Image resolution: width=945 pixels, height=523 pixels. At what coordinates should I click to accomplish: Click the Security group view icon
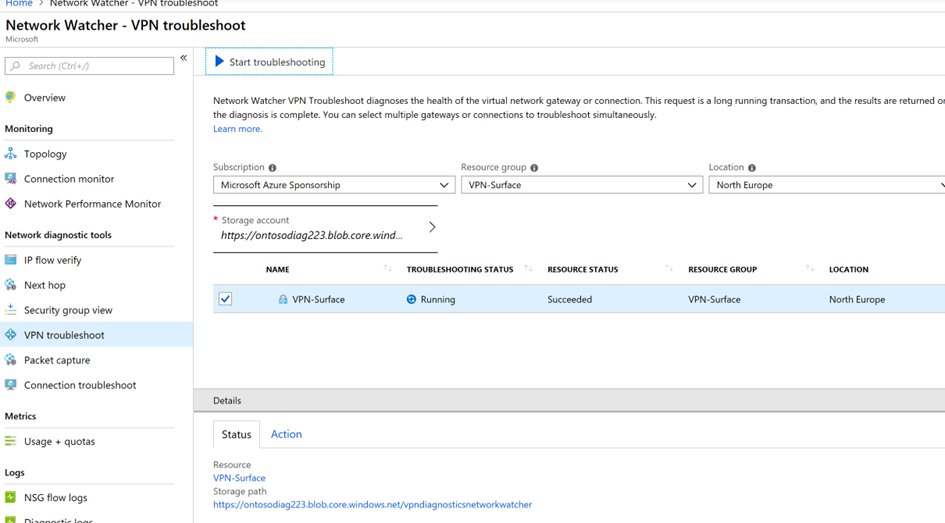(10, 310)
